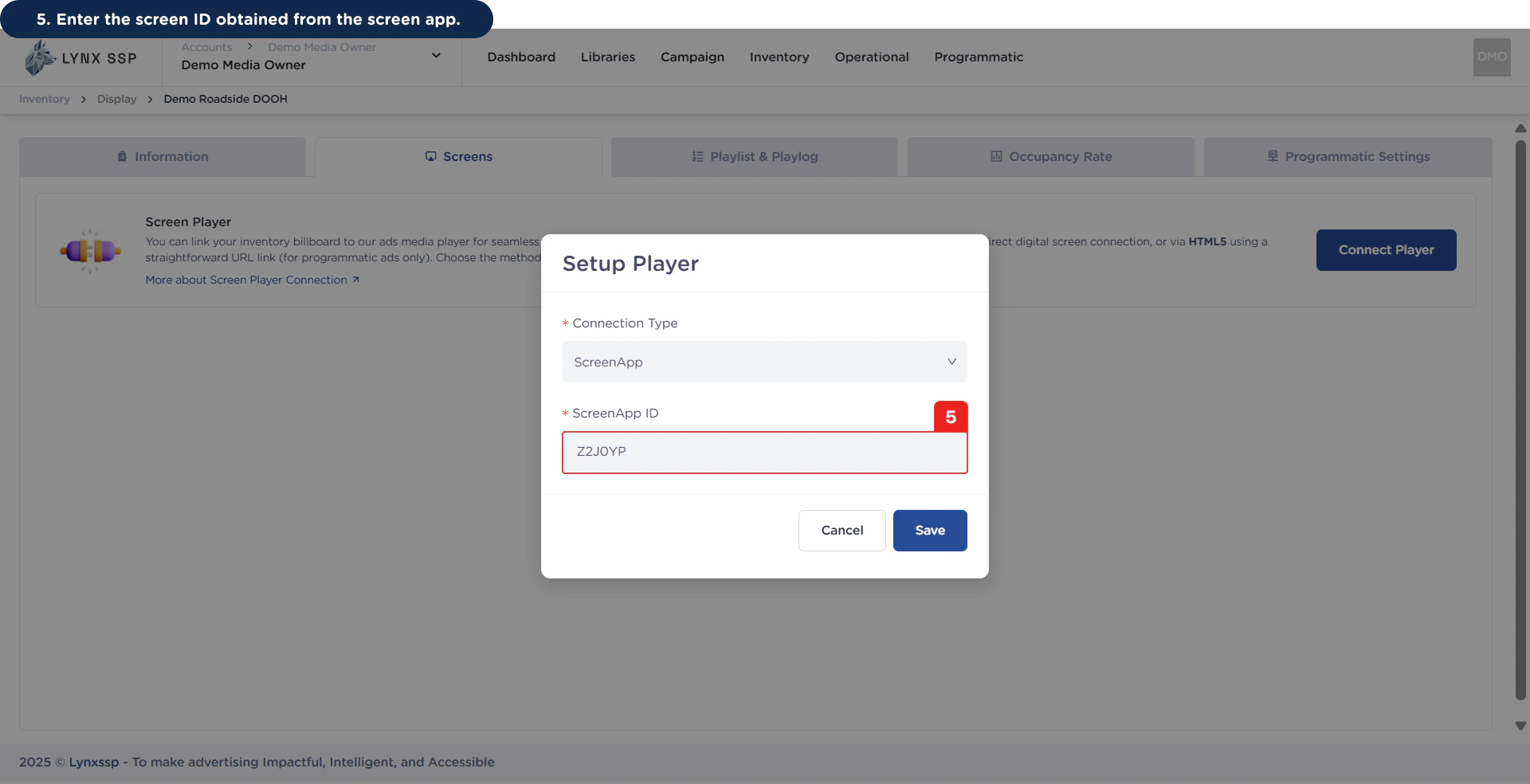The width and height of the screenshot is (1530, 784).
Task: Navigate to the Dashboard
Action: [520, 57]
